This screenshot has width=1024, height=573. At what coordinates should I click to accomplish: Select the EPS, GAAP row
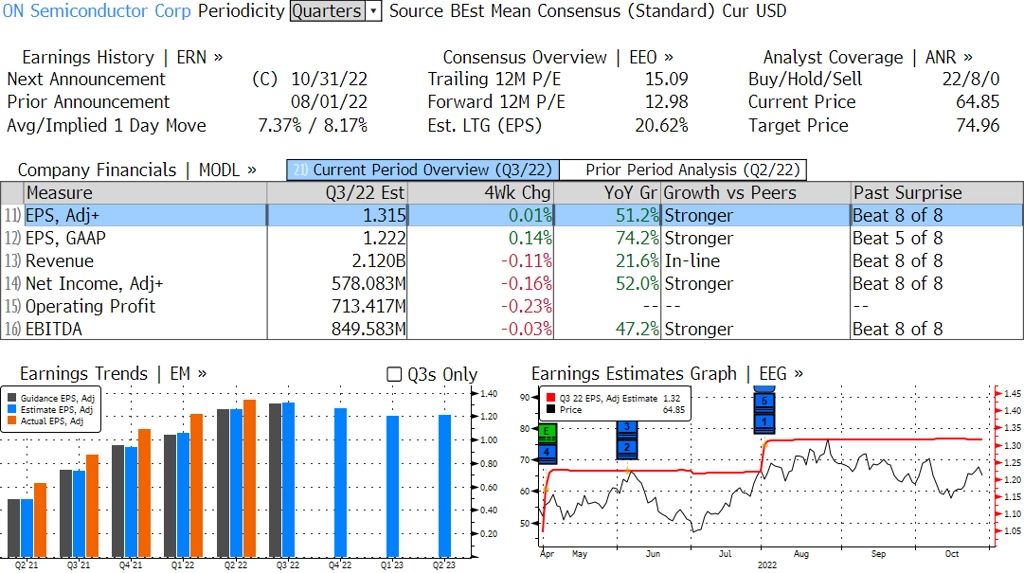tap(512, 238)
